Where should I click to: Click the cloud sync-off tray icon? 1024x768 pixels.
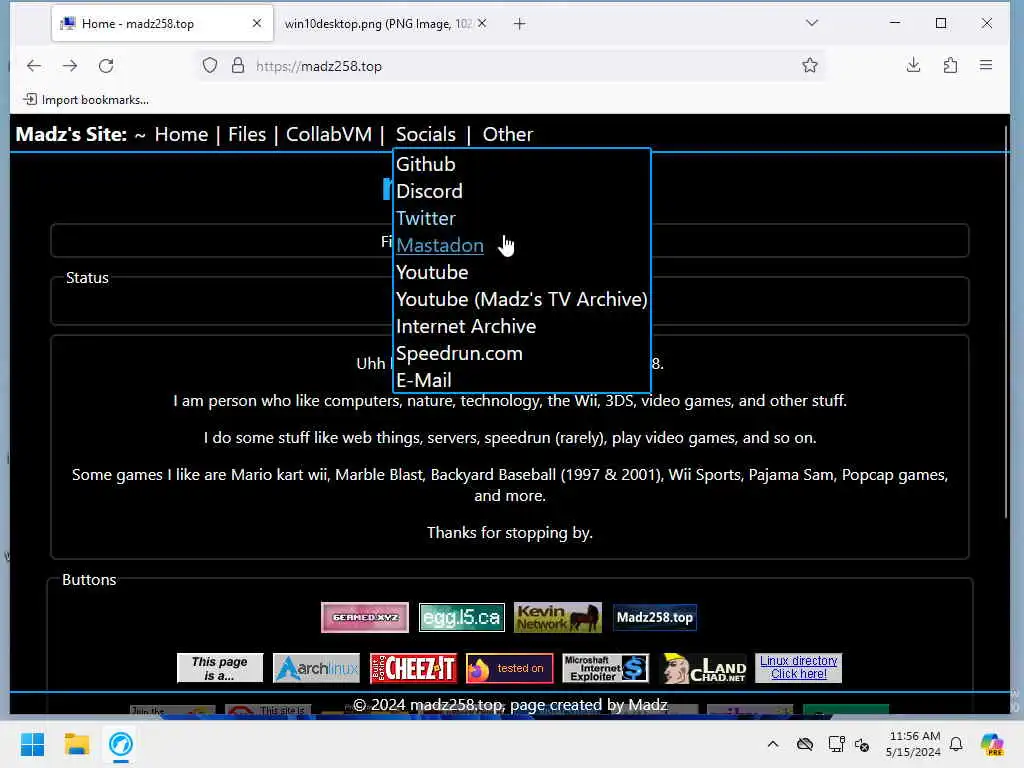(x=805, y=744)
